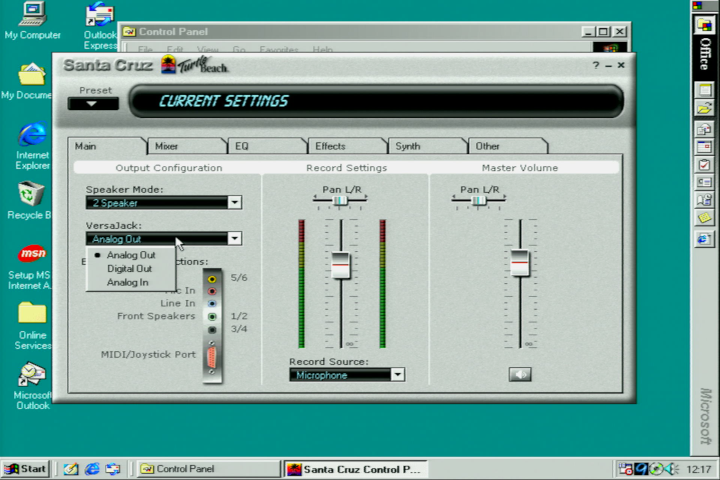Mute the master volume with speaker button

pos(520,374)
